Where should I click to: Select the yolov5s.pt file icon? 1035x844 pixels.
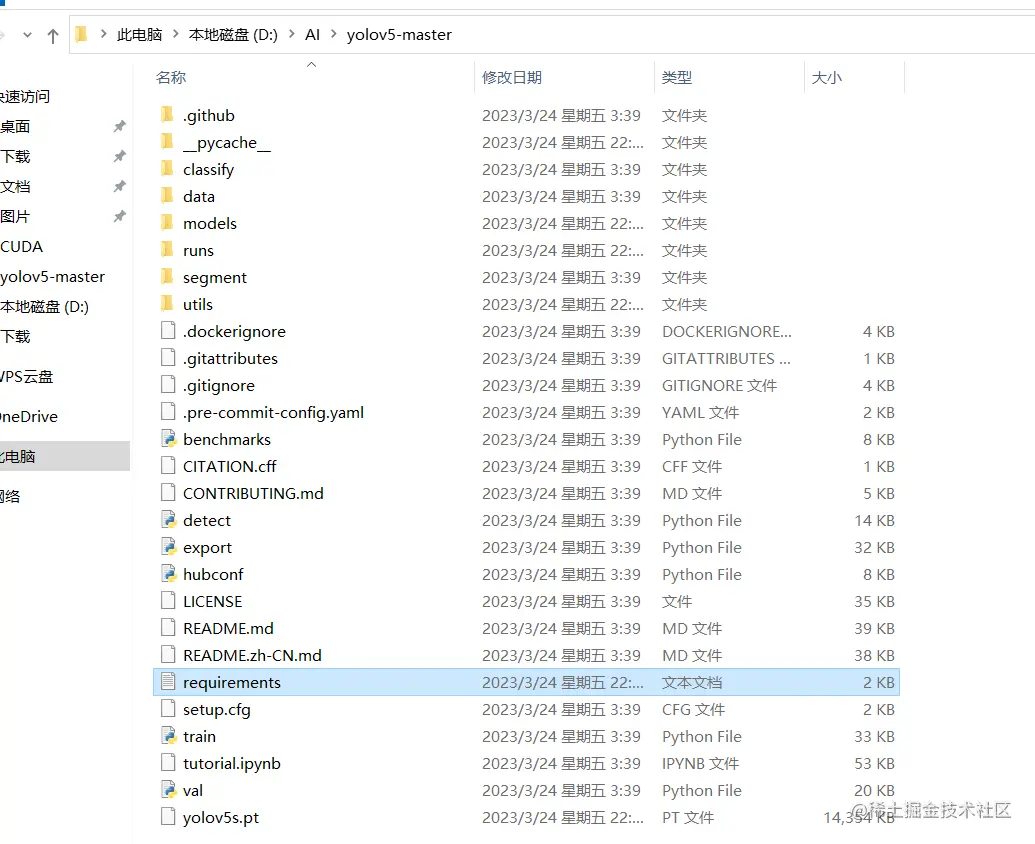(168, 818)
